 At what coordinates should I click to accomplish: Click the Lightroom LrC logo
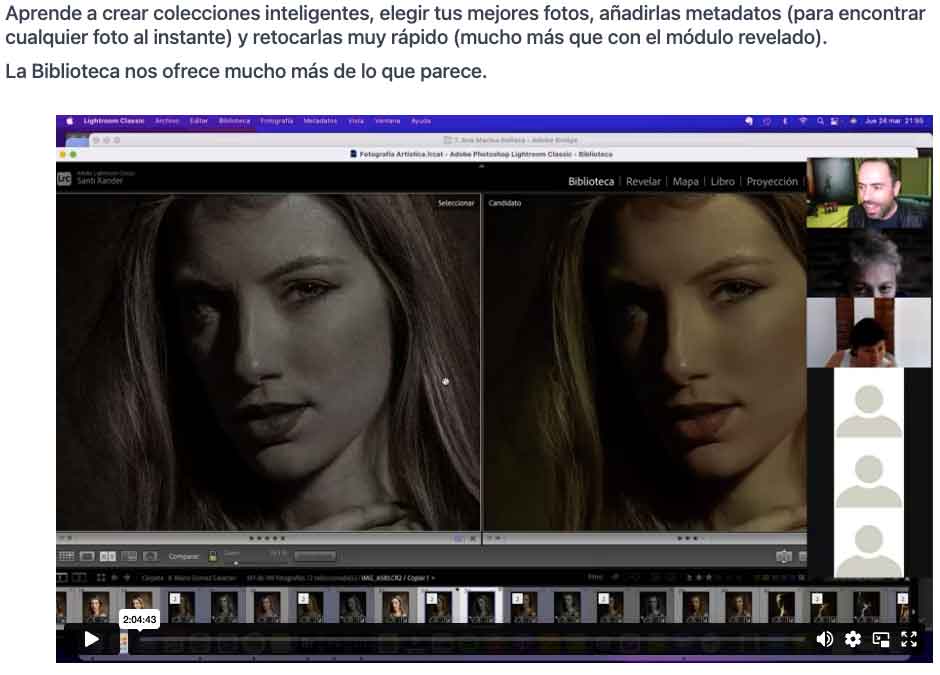click(x=64, y=179)
